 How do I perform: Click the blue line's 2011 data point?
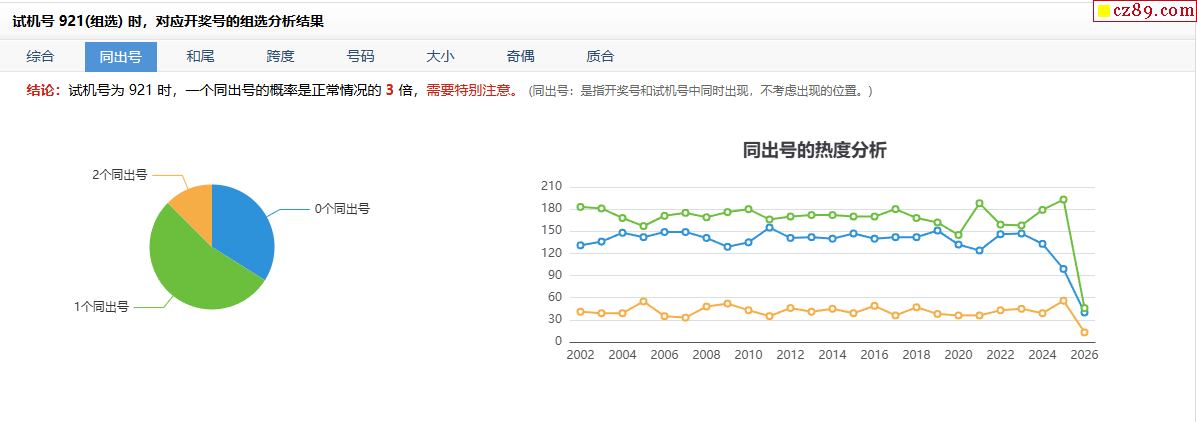pyautogui.click(x=769, y=228)
